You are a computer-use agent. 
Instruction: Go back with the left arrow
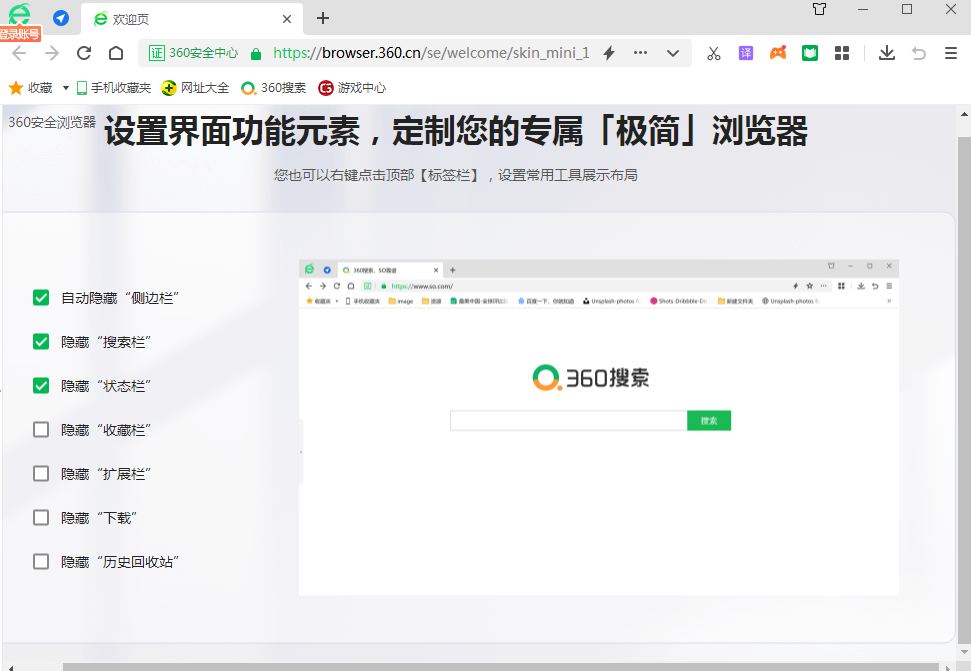19,53
